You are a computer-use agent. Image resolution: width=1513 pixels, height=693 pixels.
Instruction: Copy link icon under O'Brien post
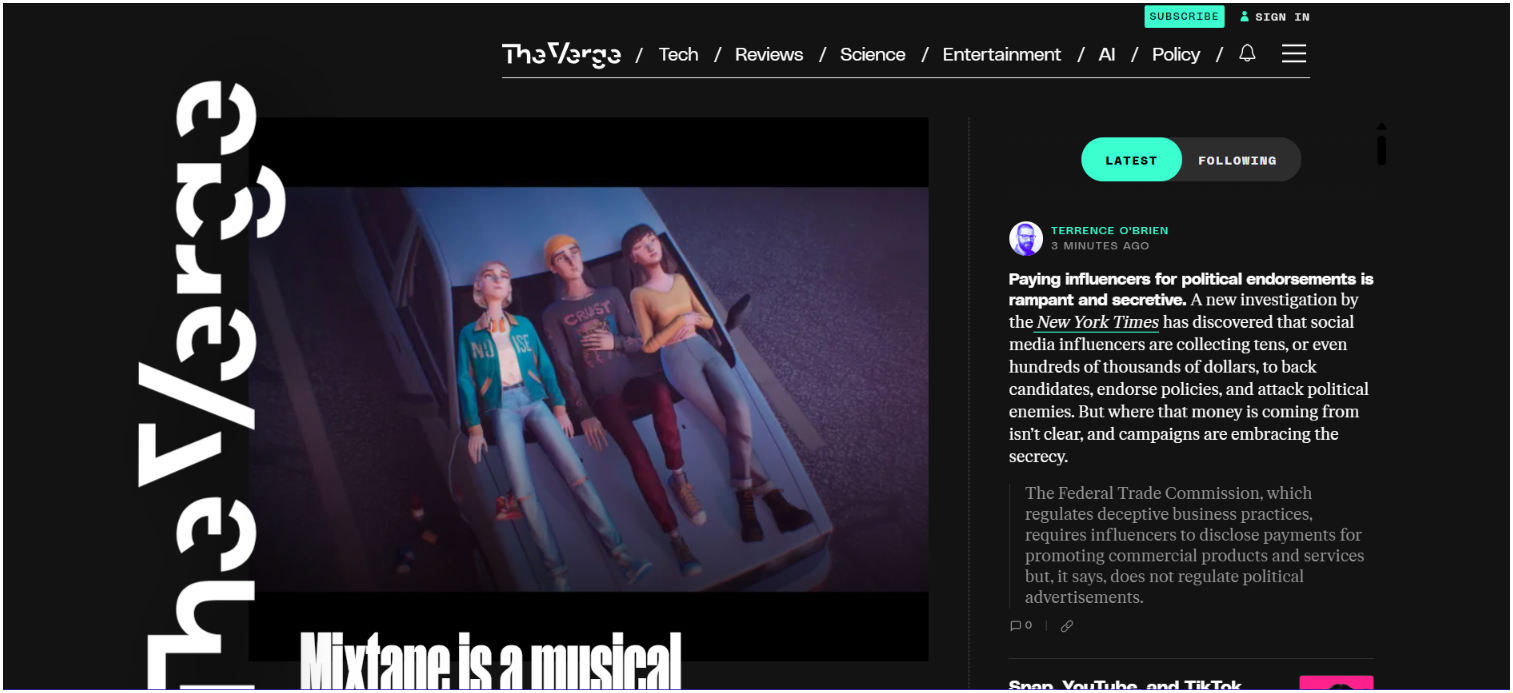tap(1067, 626)
